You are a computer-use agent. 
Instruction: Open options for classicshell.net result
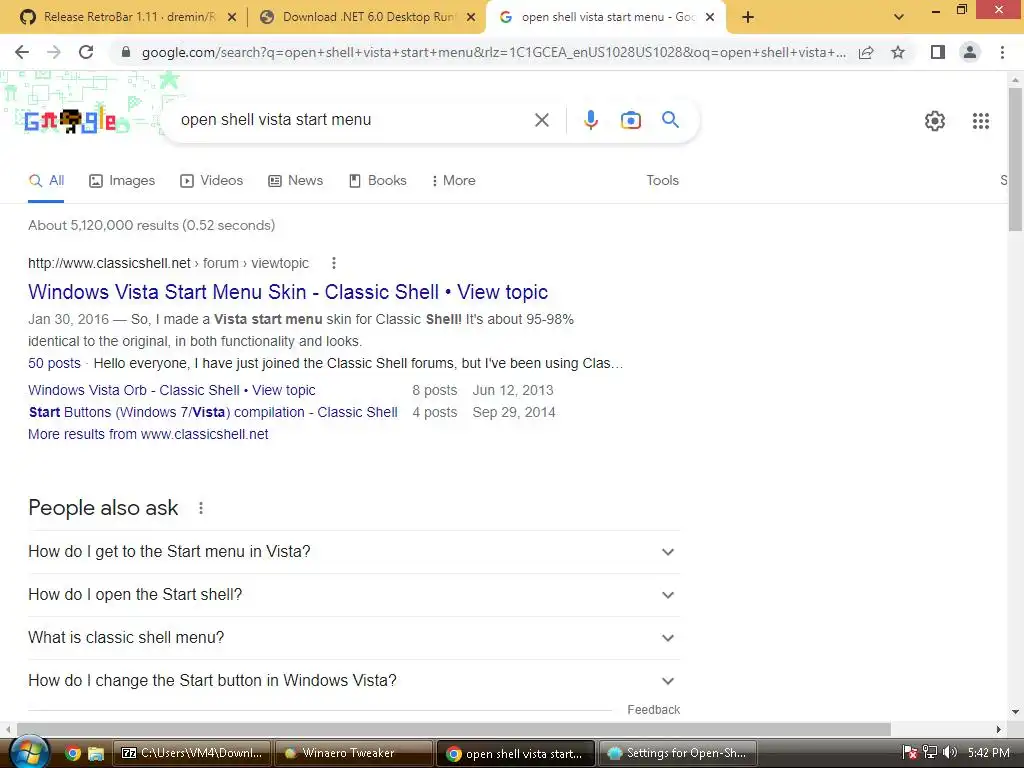click(x=334, y=263)
